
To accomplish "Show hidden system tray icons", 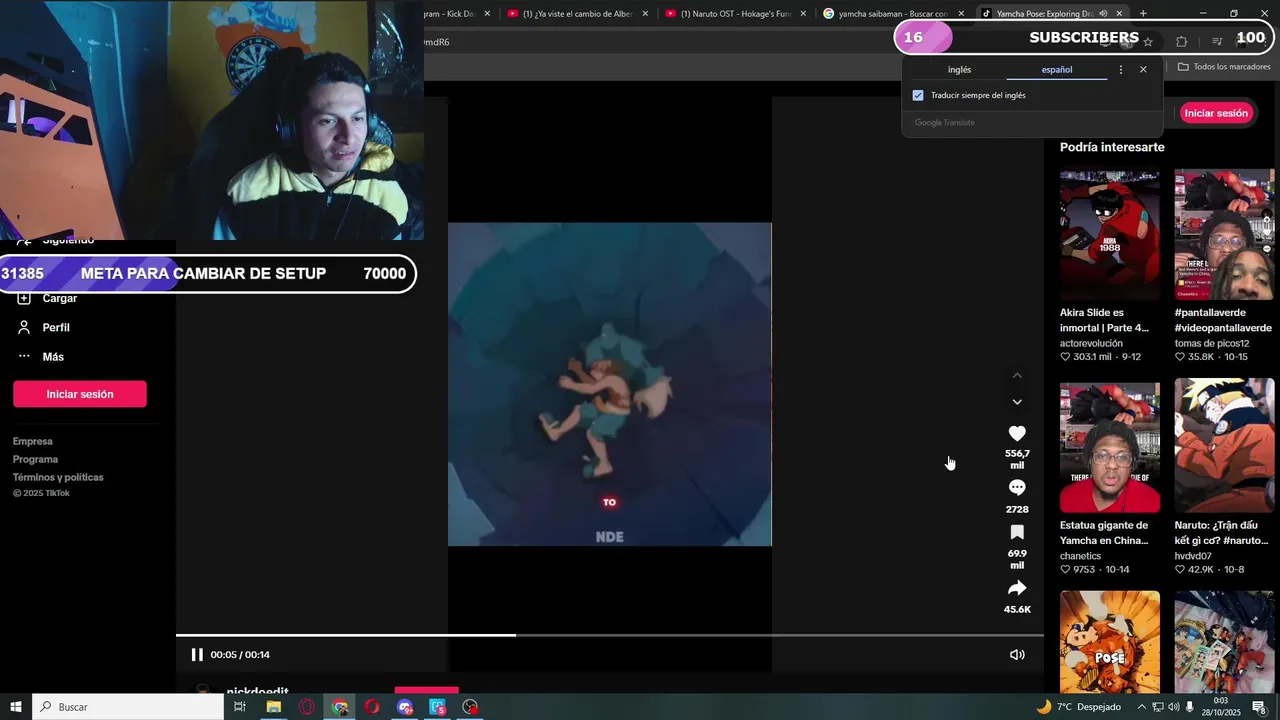I will [x=1141, y=707].
